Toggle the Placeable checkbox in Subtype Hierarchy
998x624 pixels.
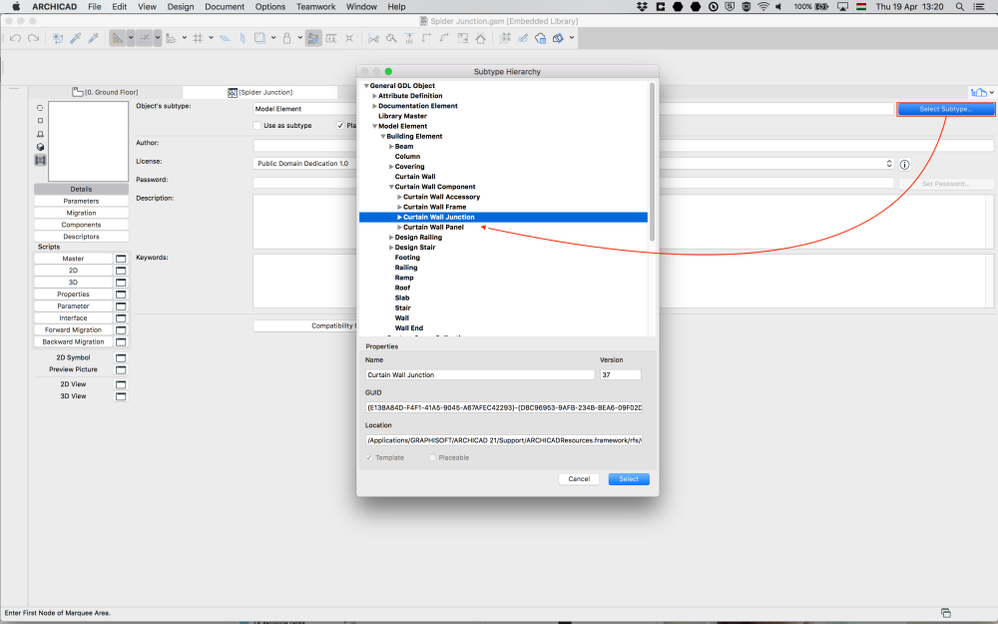432,457
